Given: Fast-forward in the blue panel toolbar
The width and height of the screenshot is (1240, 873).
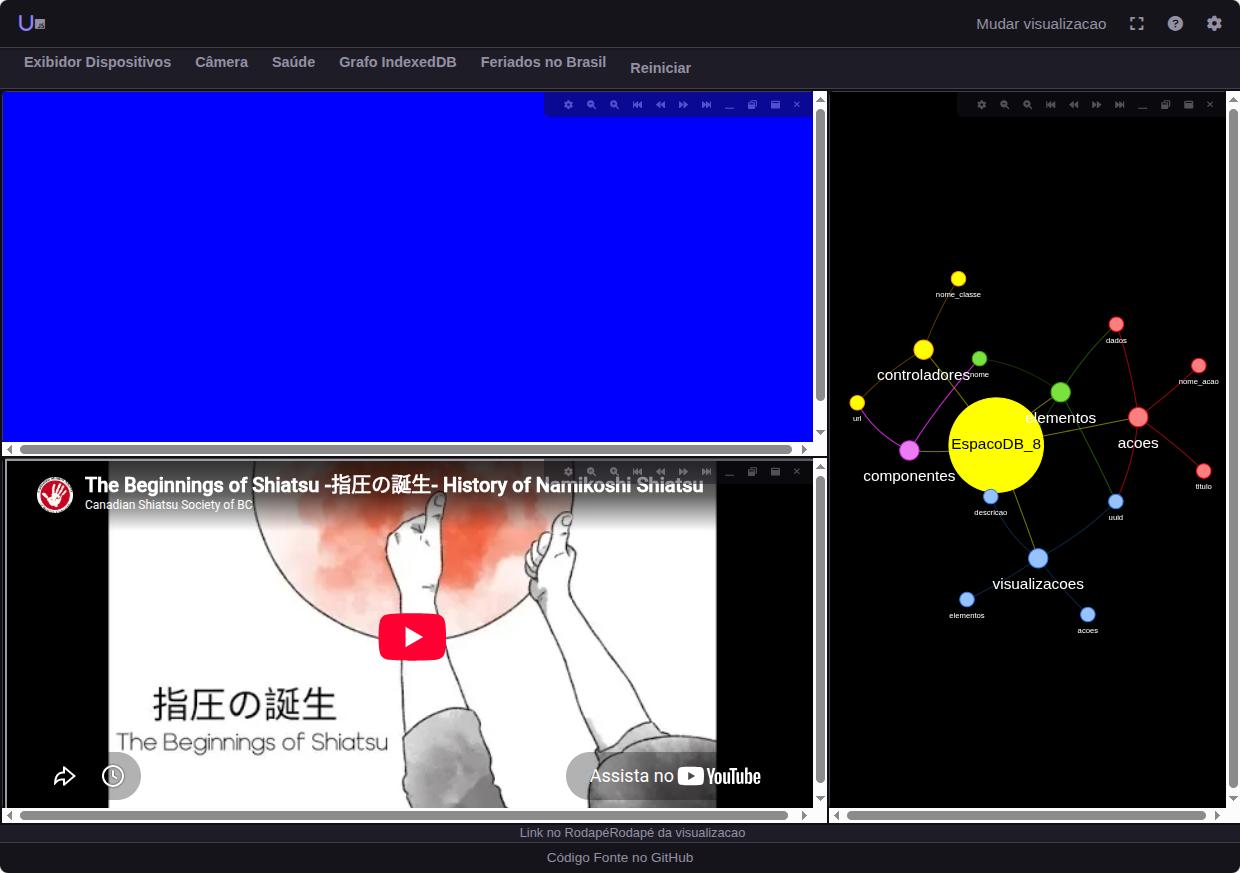Looking at the screenshot, I should click(x=683, y=105).
